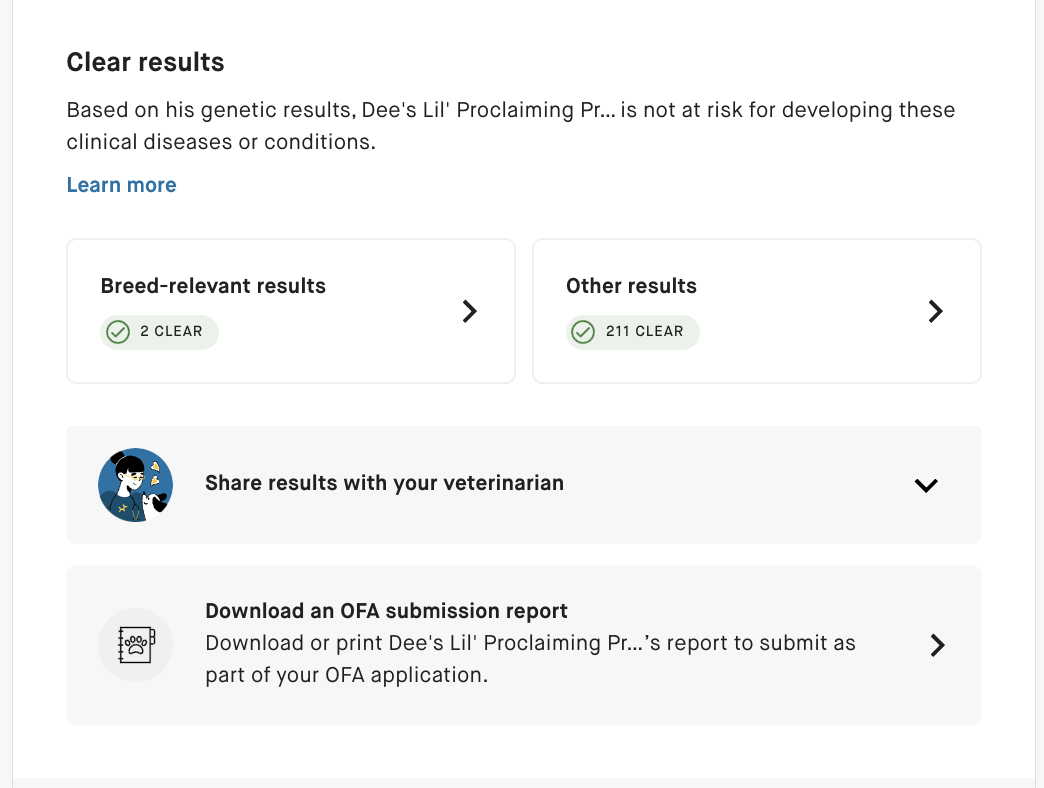The width and height of the screenshot is (1044, 788).
Task: Click the arrow on Other results
Action: point(936,312)
